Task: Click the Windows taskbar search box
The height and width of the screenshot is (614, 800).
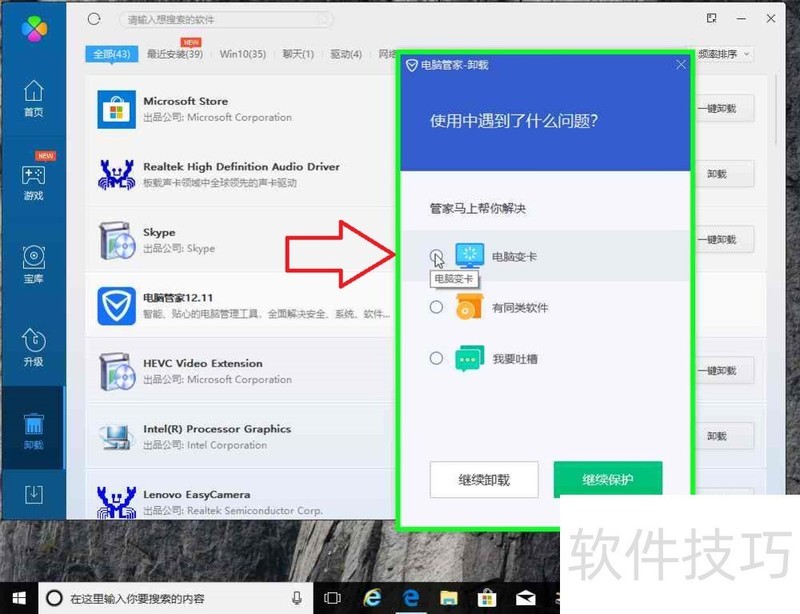Action: (176, 598)
